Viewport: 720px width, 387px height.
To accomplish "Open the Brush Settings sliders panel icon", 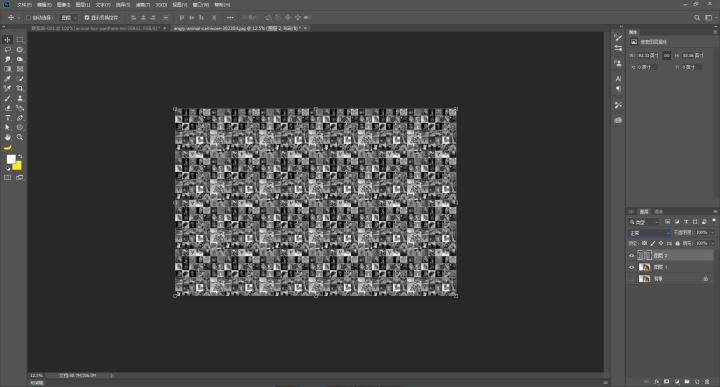I will pyautogui.click(x=618, y=48).
